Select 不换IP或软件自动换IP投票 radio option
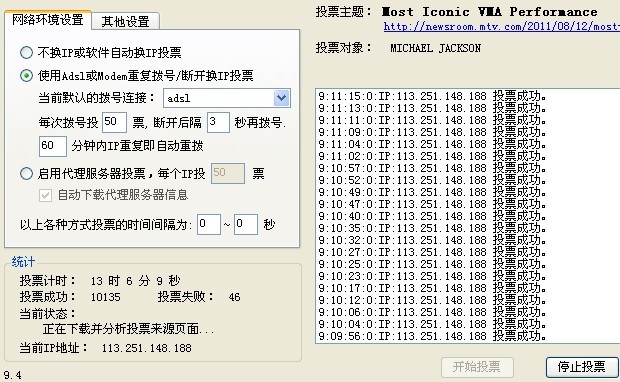Image resolution: width=620 pixels, height=382 pixels. click(x=26, y=52)
